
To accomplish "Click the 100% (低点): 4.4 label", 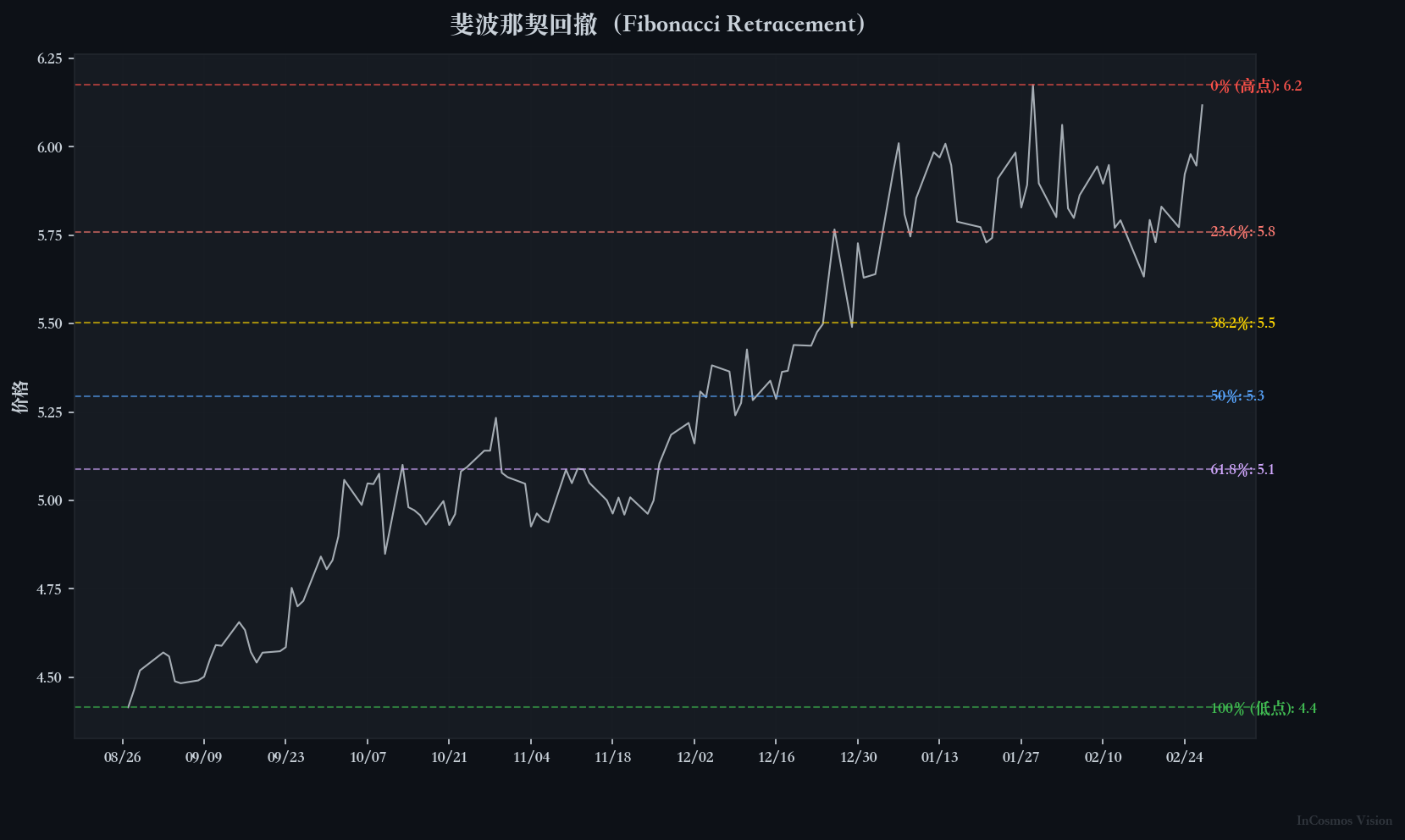I will tap(1264, 708).
